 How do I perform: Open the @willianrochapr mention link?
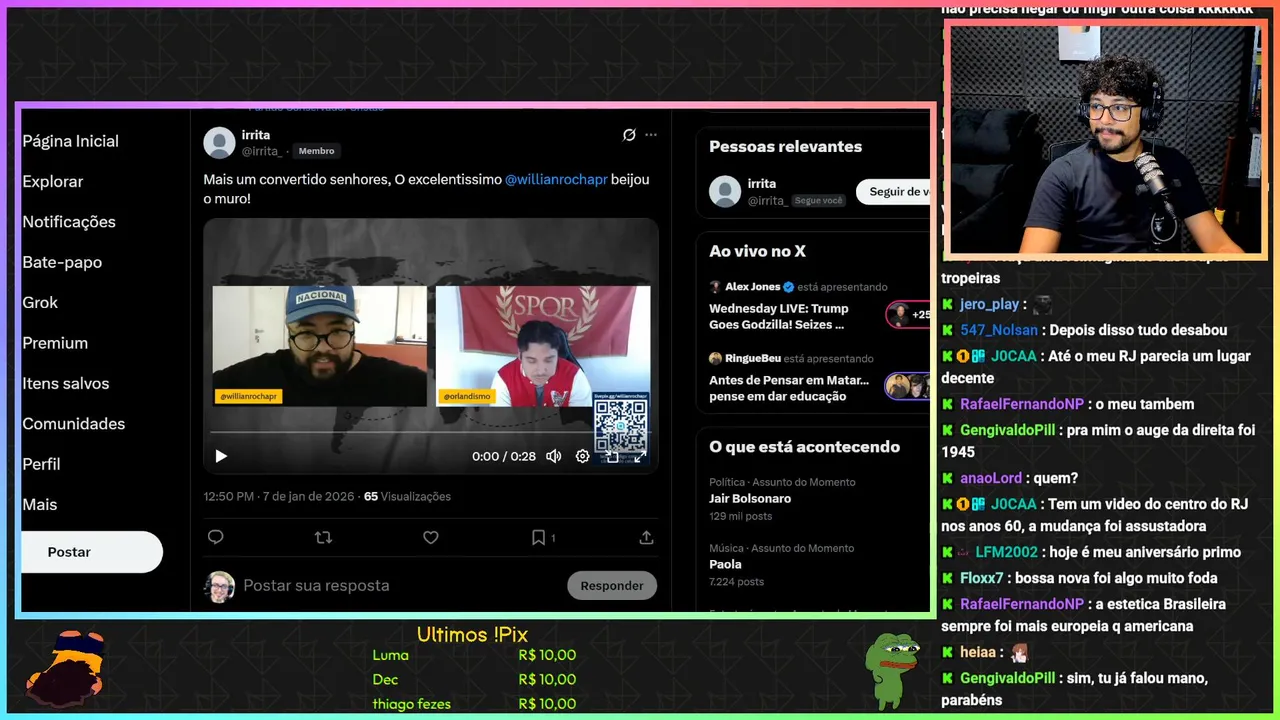[x=556, y=179]
